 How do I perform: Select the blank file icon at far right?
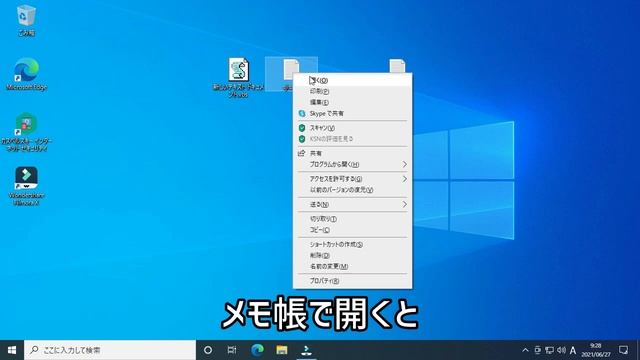click(397, 66)
